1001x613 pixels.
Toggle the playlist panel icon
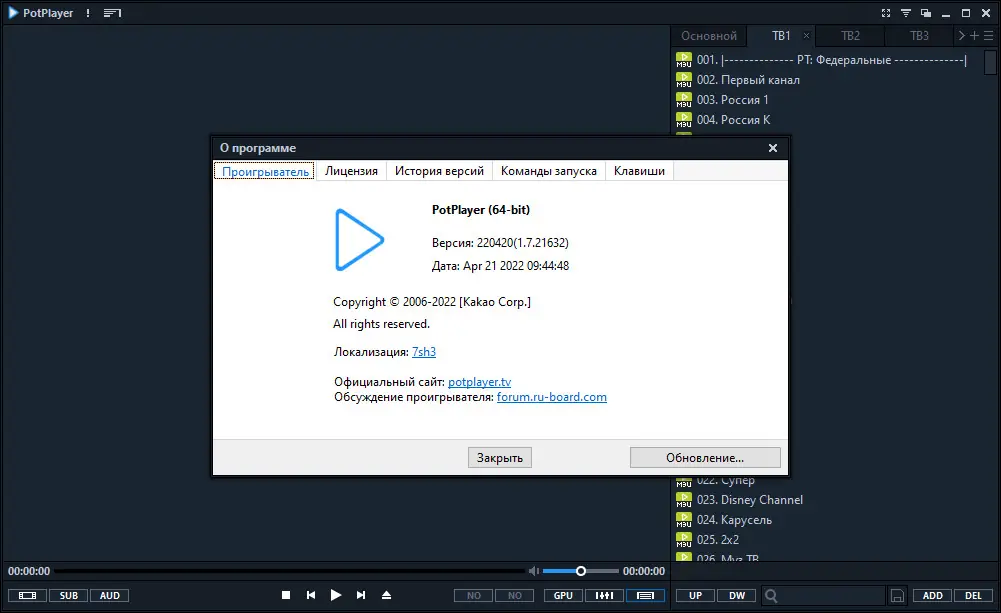pyautogui.click(x=645, y=596)
